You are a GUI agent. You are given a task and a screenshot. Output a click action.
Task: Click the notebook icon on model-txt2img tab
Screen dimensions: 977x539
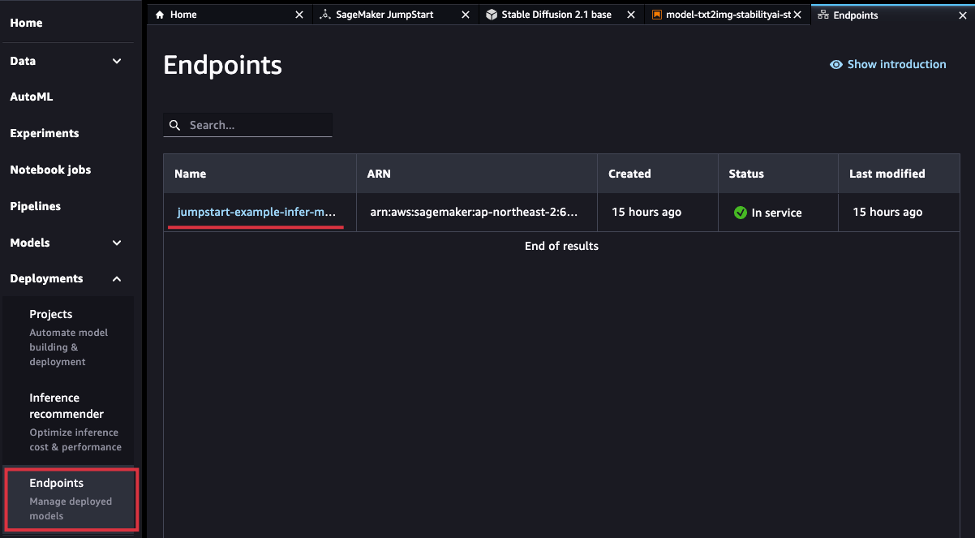(x=656, y=14)
